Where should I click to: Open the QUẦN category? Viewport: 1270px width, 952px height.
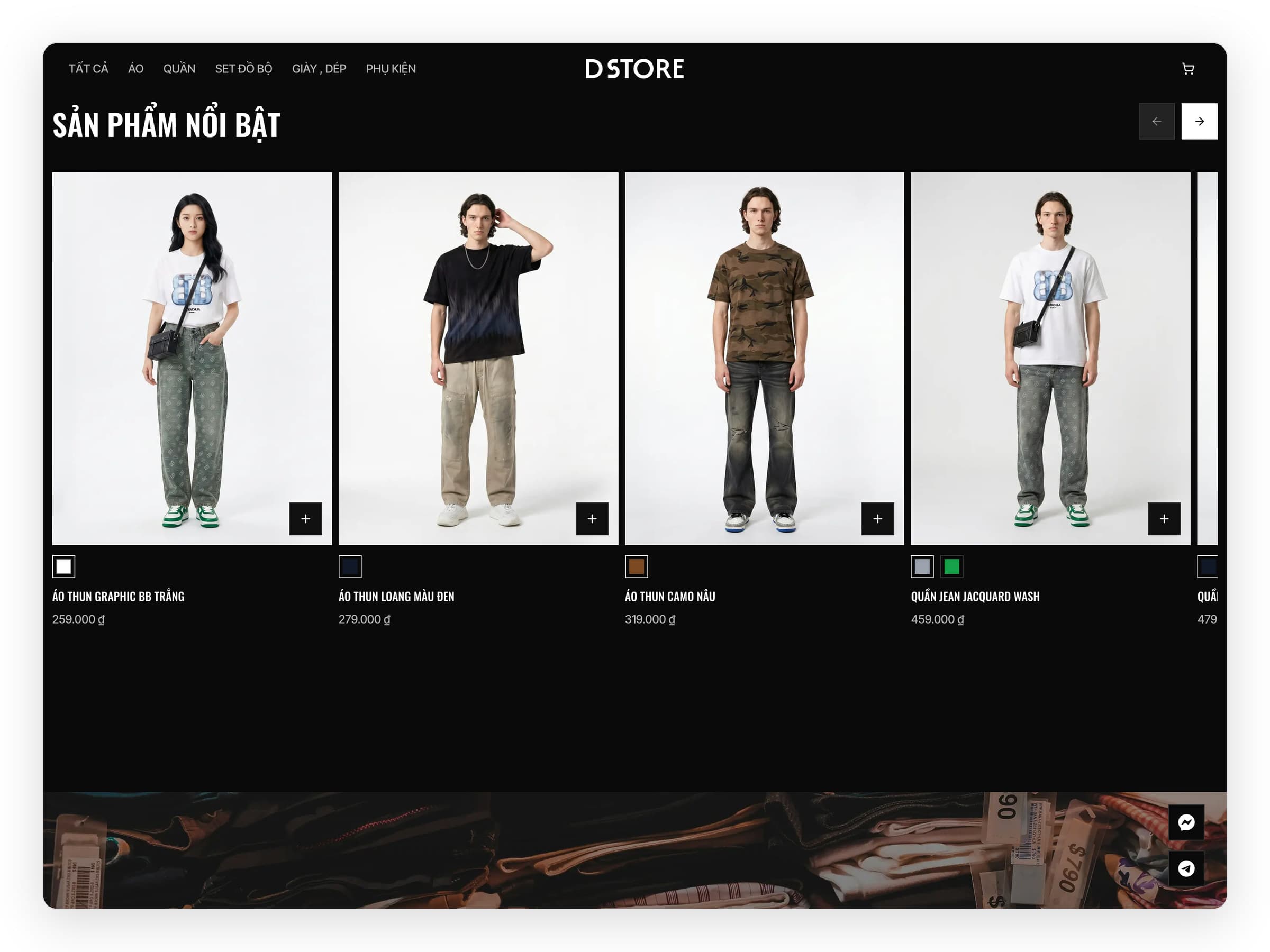pyautogui.click(x=179, y=69)
